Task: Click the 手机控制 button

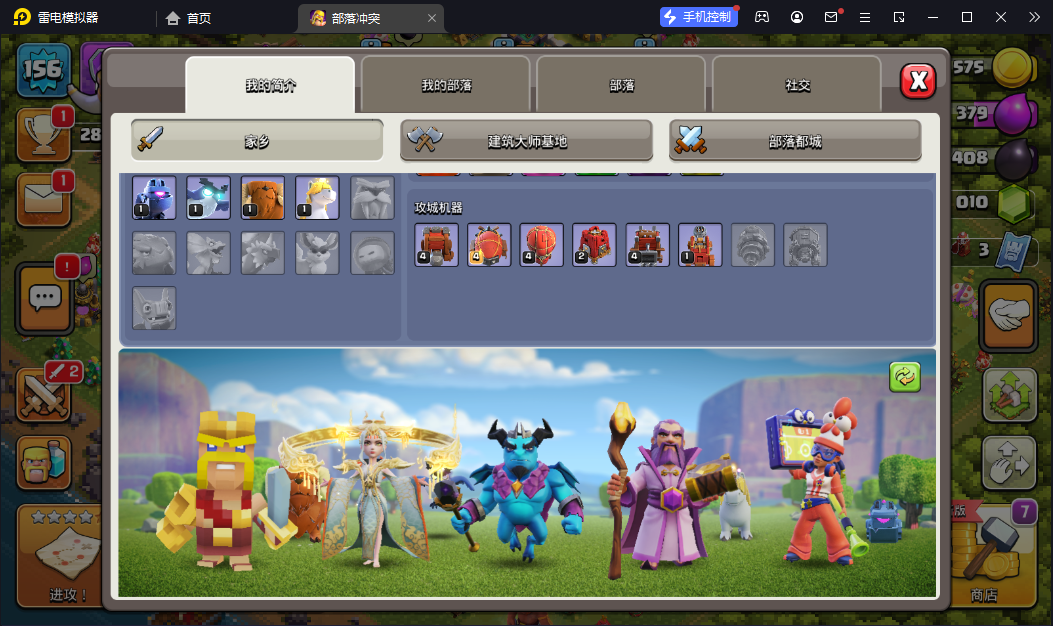Action: pos(699,17)
